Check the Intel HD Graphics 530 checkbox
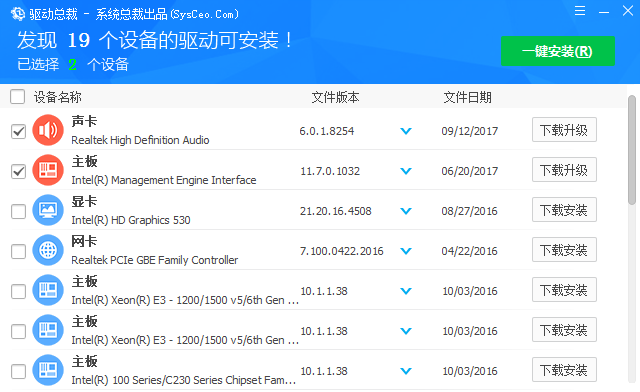Viewport: 640px width, 392px height. (18, 212)
